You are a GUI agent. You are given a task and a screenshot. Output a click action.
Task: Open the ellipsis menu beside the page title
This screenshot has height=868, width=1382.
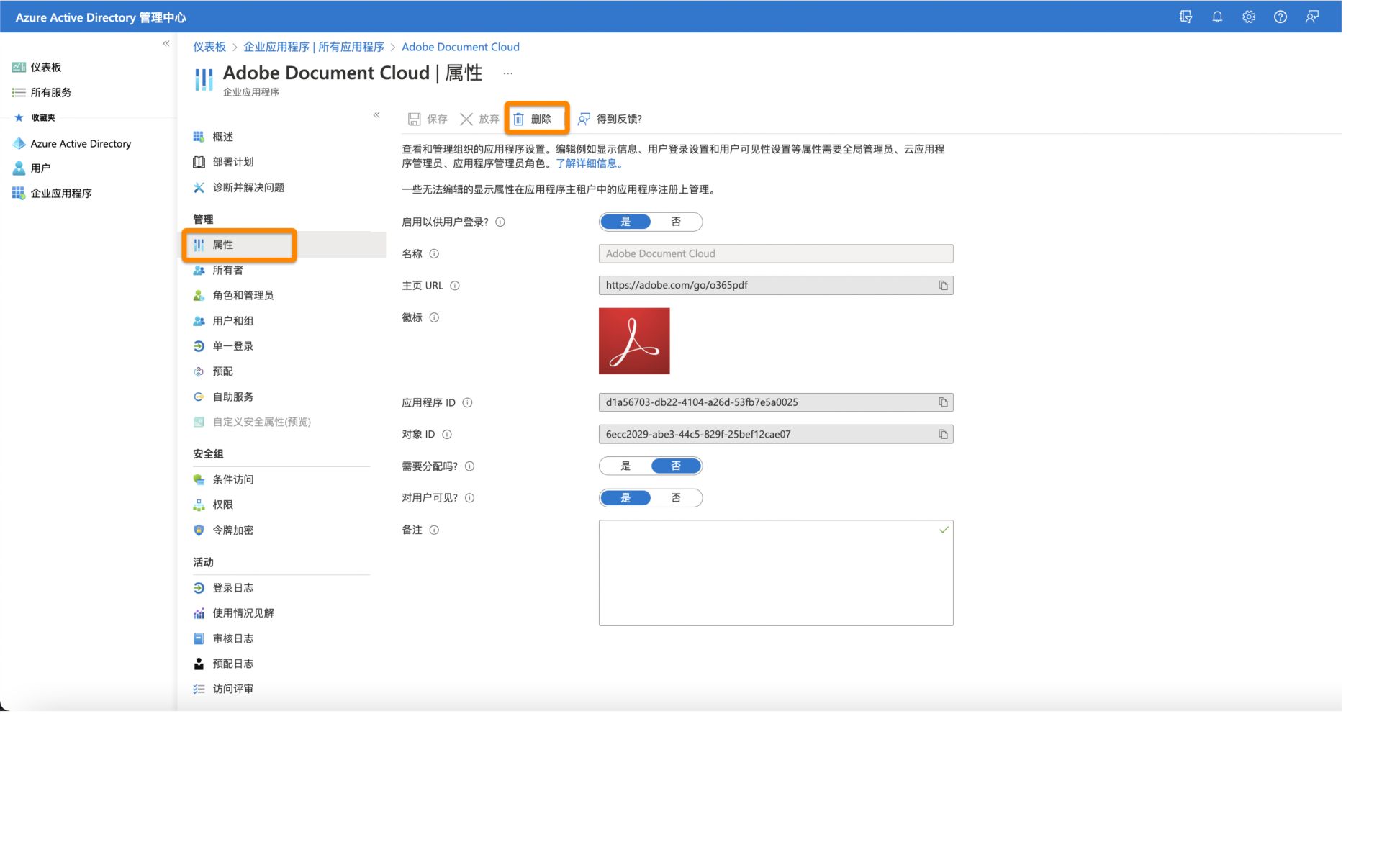tap(508, 73)
